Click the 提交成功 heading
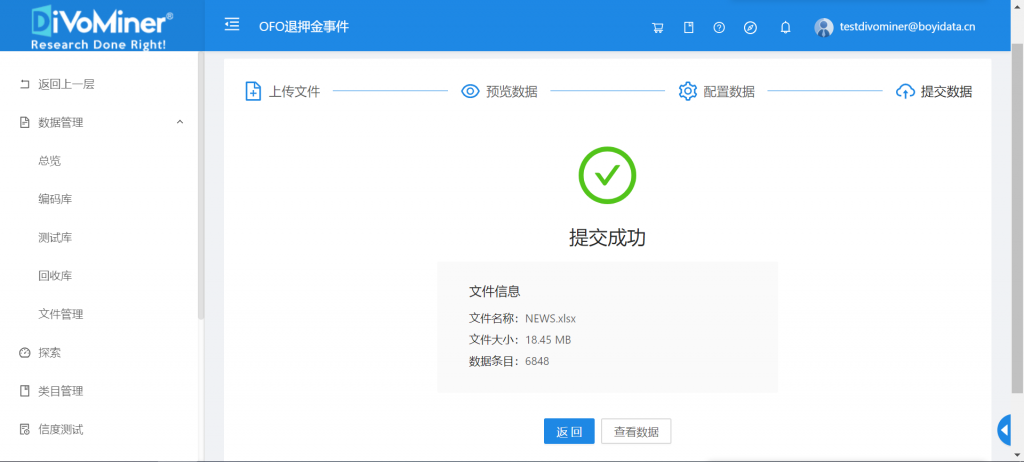The width and height of the screenshot is (1024, 462). click(x=607, y=238)
